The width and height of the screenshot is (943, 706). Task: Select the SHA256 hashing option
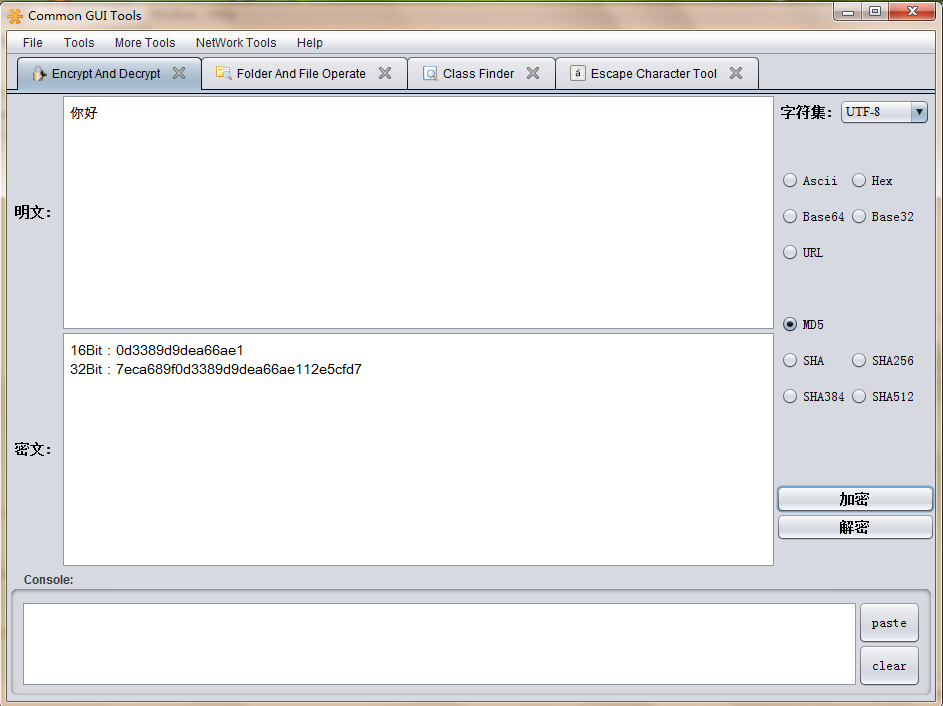click(x=859, y=361)
